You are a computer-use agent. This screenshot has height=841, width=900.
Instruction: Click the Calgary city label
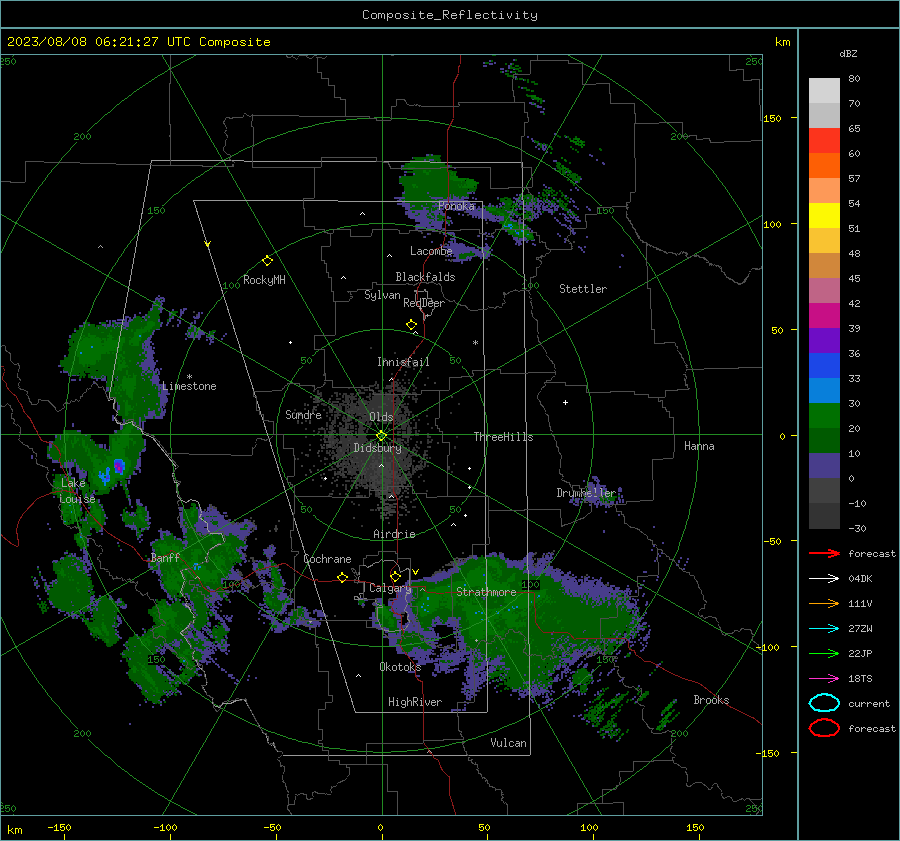(x=390, y=588)
